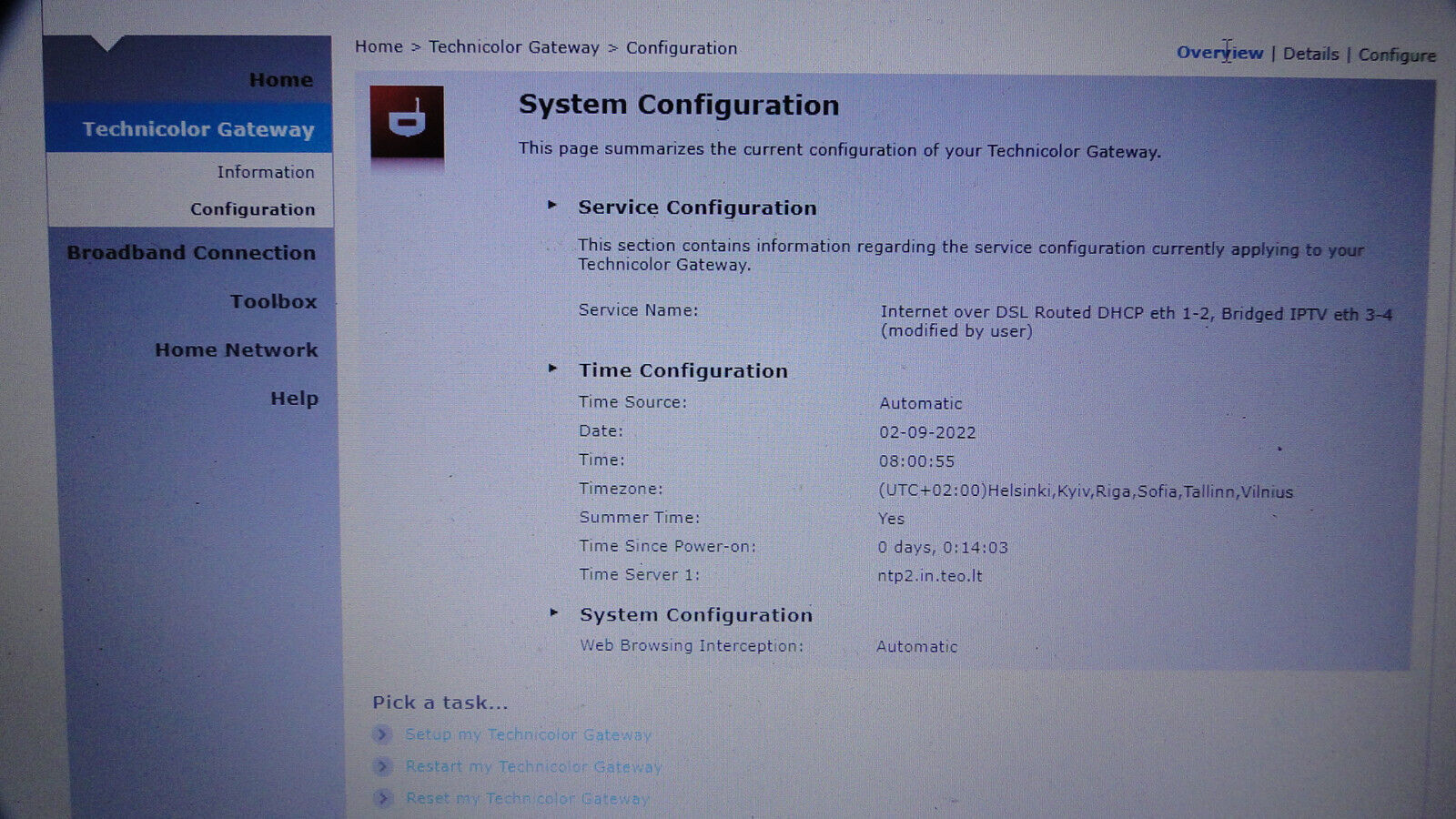Click the time server value ntp2.in.teo.lt
Image resolution: width=1456 pixels, height=819 pixels.
(x=930, y=575)
